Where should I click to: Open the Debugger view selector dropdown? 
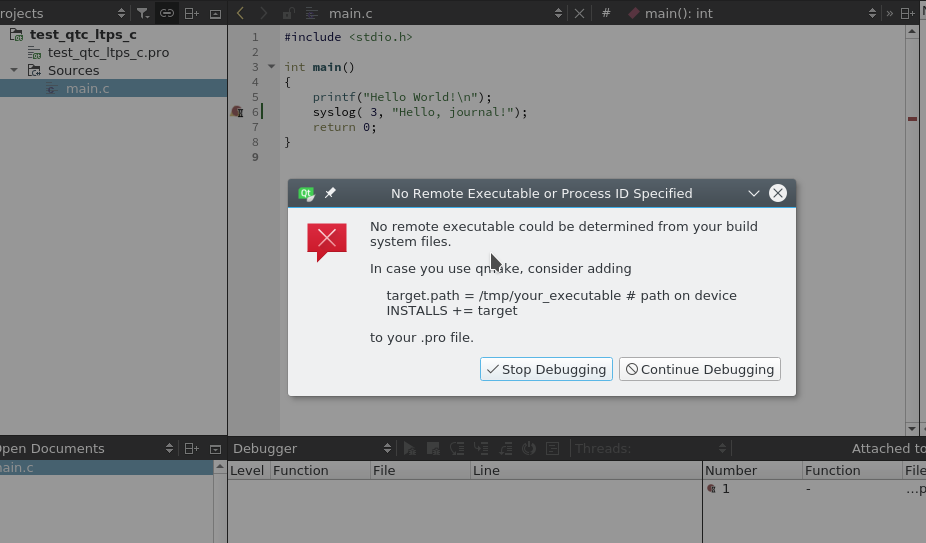click(387, 448)
